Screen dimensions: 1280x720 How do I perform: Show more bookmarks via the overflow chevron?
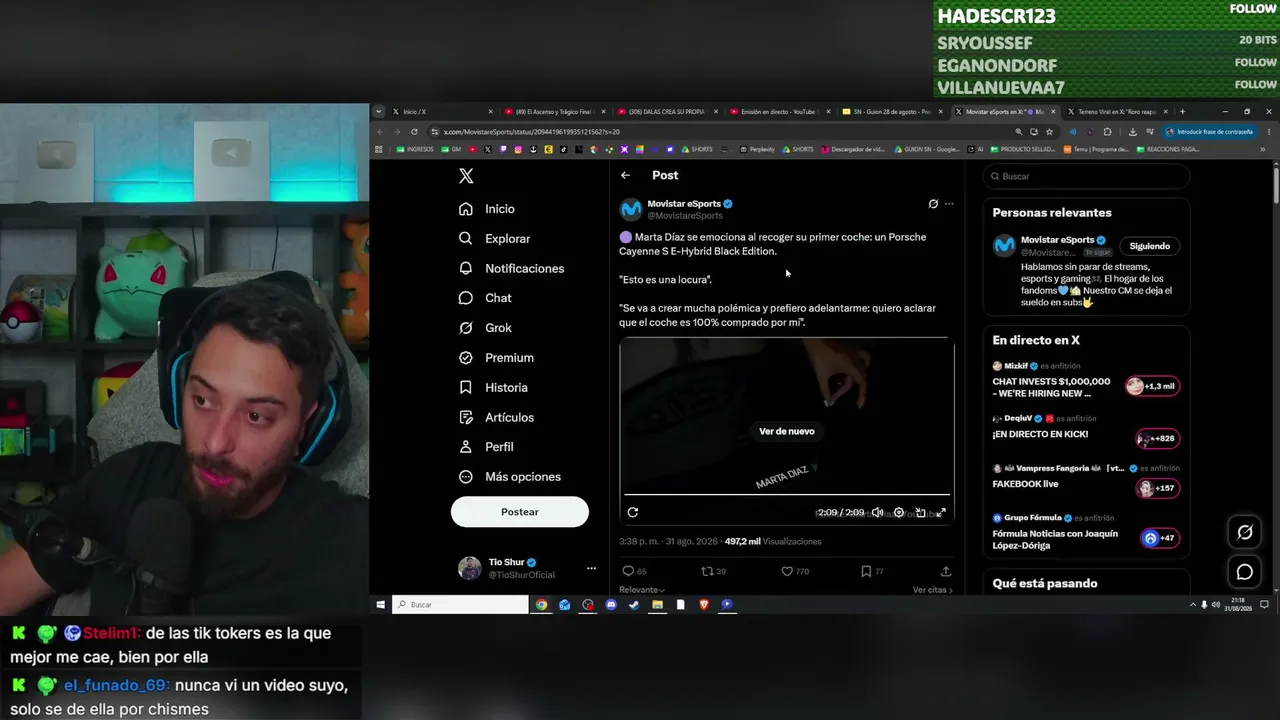1262,149
